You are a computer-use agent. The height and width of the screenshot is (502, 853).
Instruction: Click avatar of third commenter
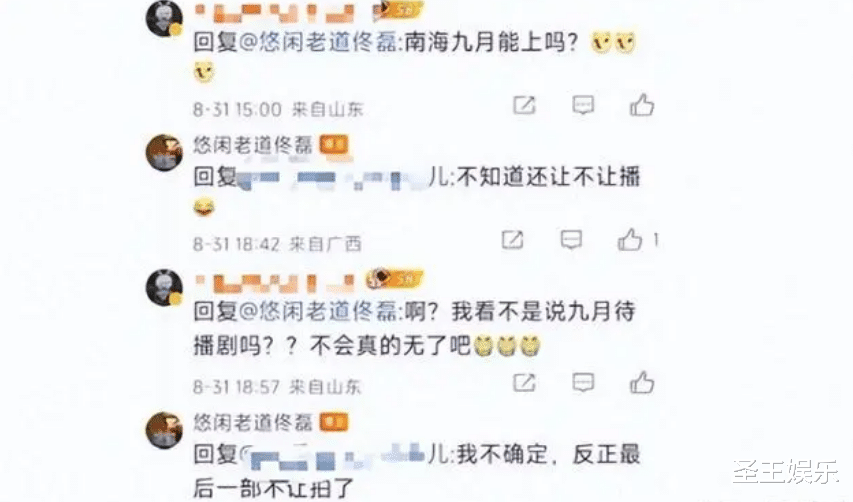pyautogui.click(x=164, y=287)
